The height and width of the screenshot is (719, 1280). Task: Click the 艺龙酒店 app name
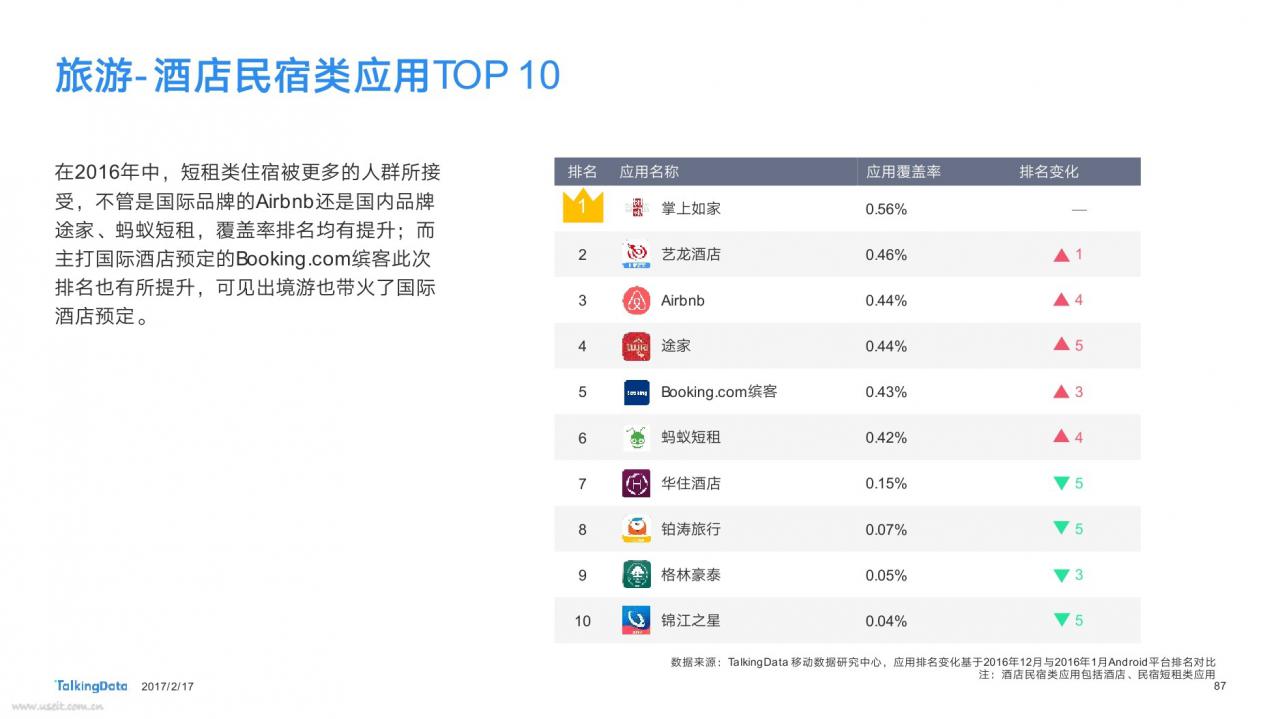point(691,255)
